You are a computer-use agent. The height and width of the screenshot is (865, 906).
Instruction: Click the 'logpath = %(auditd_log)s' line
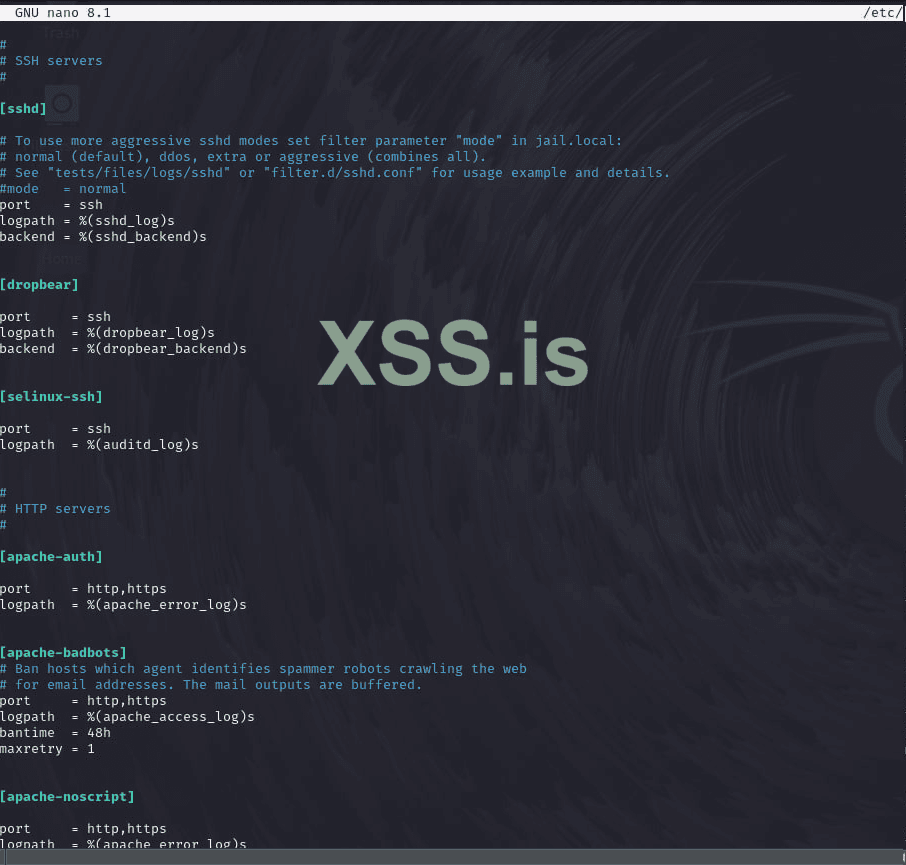pyautogui.click(x=99, y=445)
